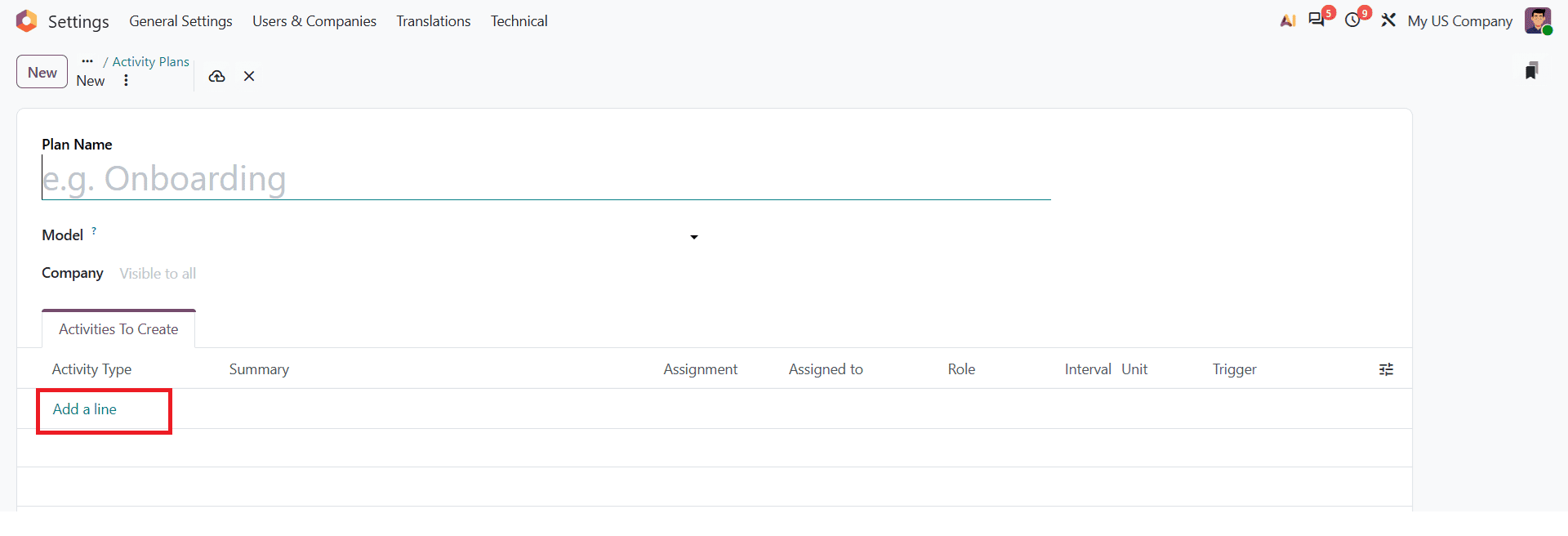1568x536 pixels.
Task: Click the Interval column header
Action: 1088,369
